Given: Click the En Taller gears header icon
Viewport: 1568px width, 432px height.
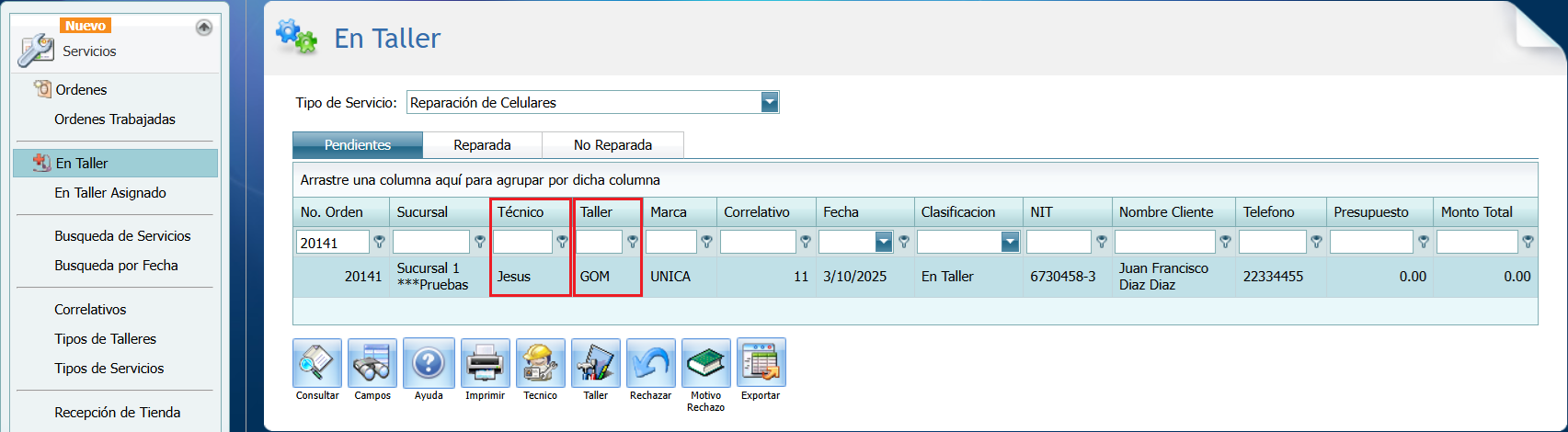Looking at the screenshot, I should coord(296,37).
